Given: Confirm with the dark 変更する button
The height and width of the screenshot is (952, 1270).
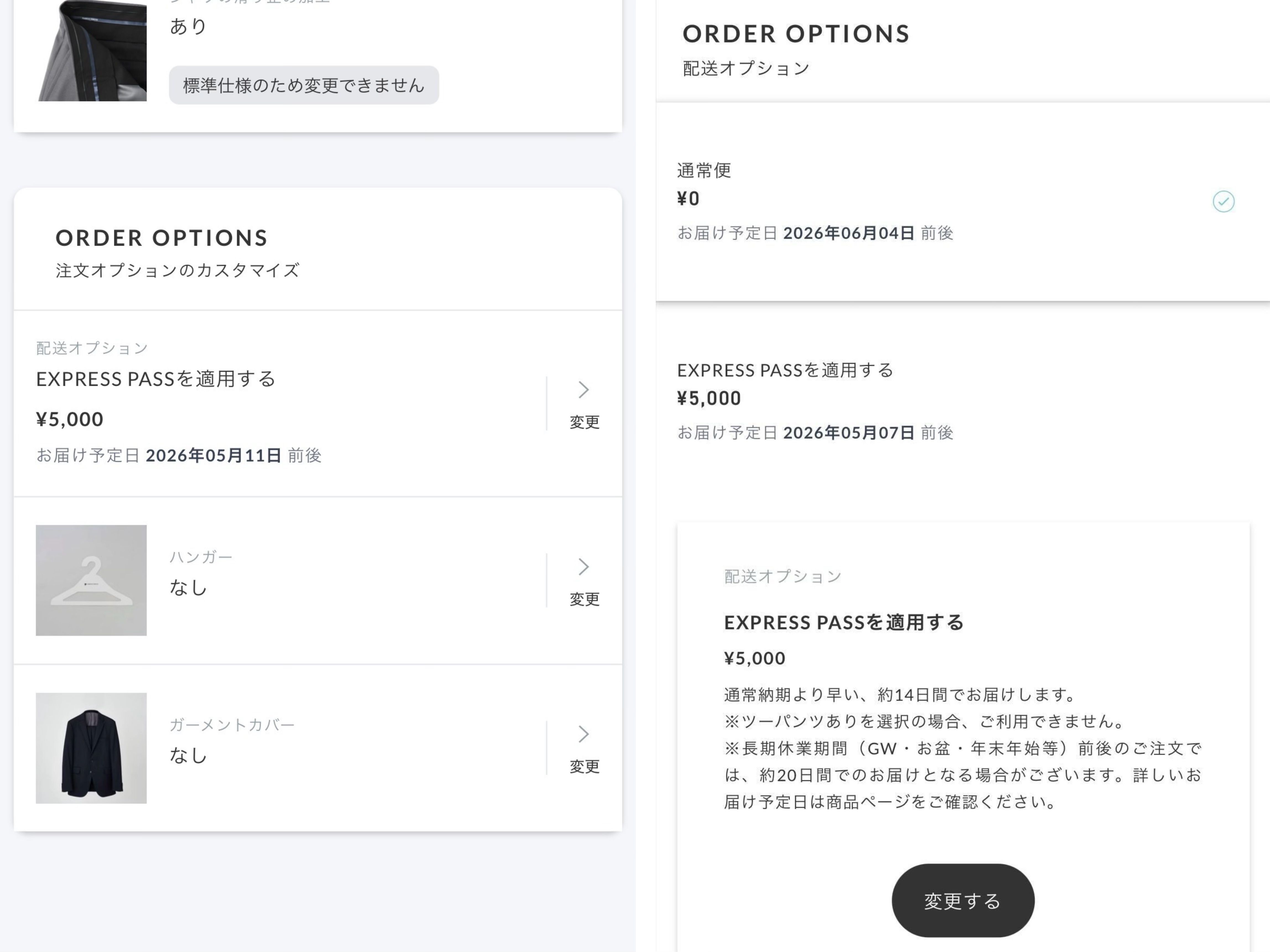Looking at the screenshot, I should (962, 900).
